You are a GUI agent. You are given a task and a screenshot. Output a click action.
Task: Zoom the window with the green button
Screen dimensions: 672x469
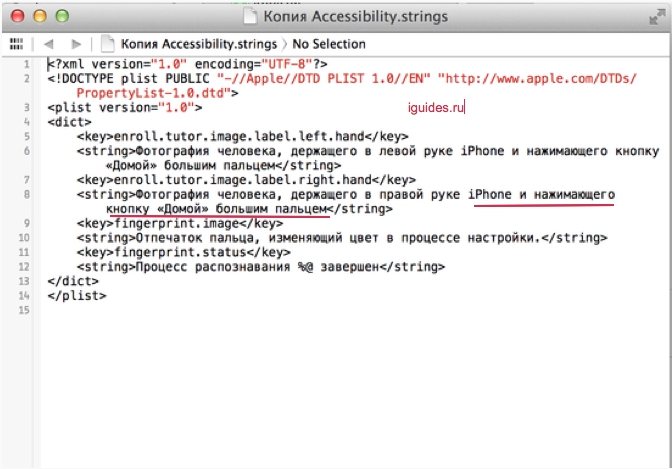tap(61, 17)
